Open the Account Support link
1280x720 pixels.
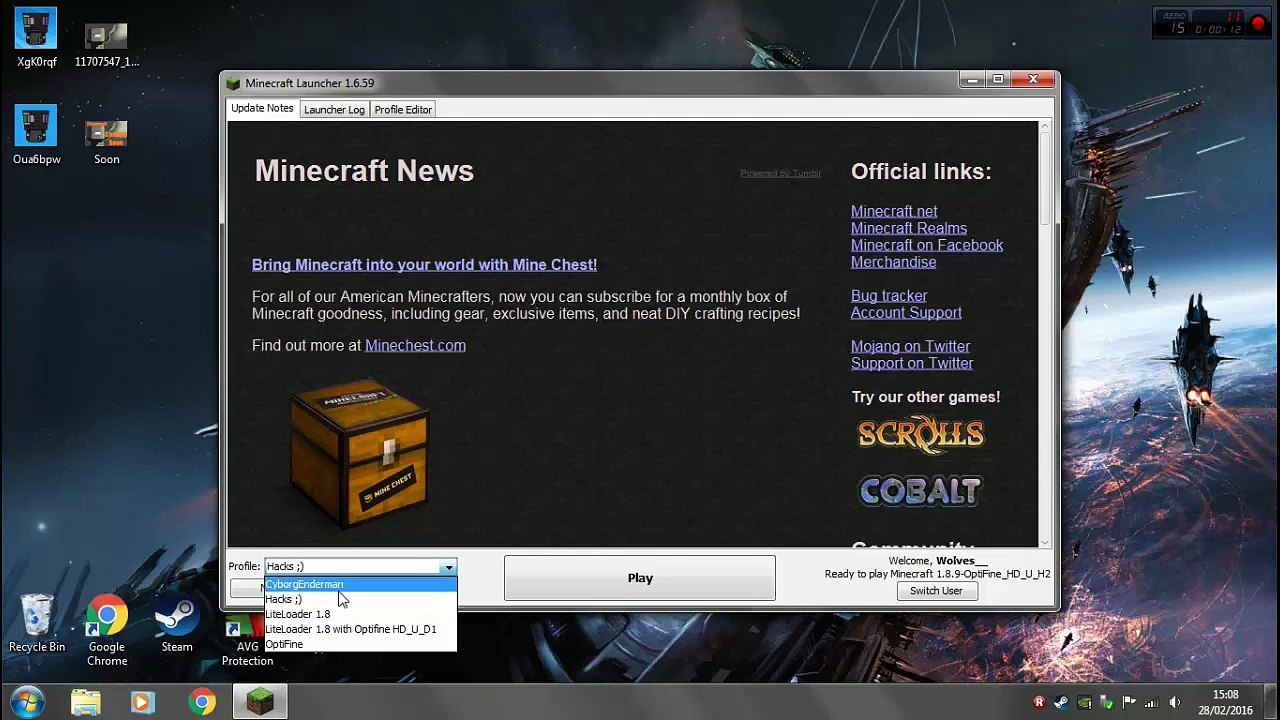[x=906, y=313]
